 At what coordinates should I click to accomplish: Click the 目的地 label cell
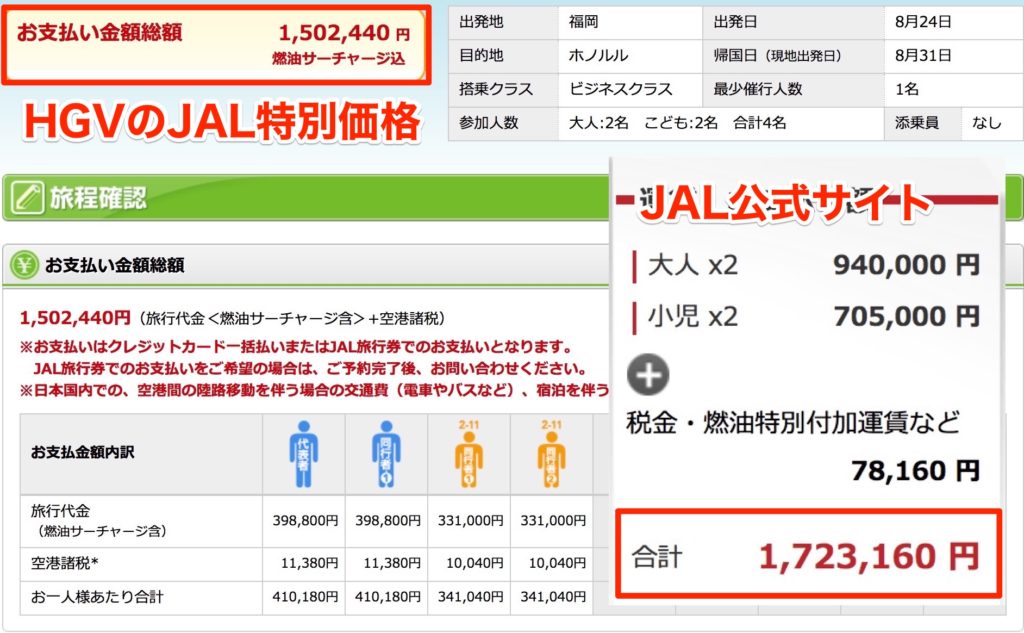[x=504, y=56]
